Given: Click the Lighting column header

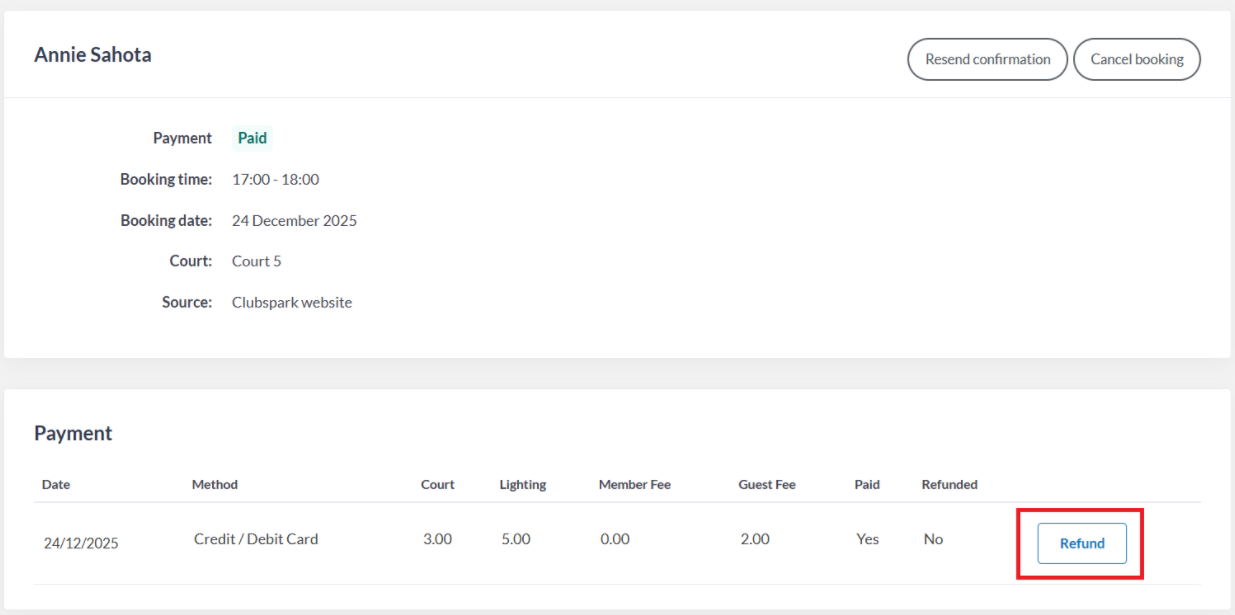Looking at the screenshot, I should coord(522,484).
